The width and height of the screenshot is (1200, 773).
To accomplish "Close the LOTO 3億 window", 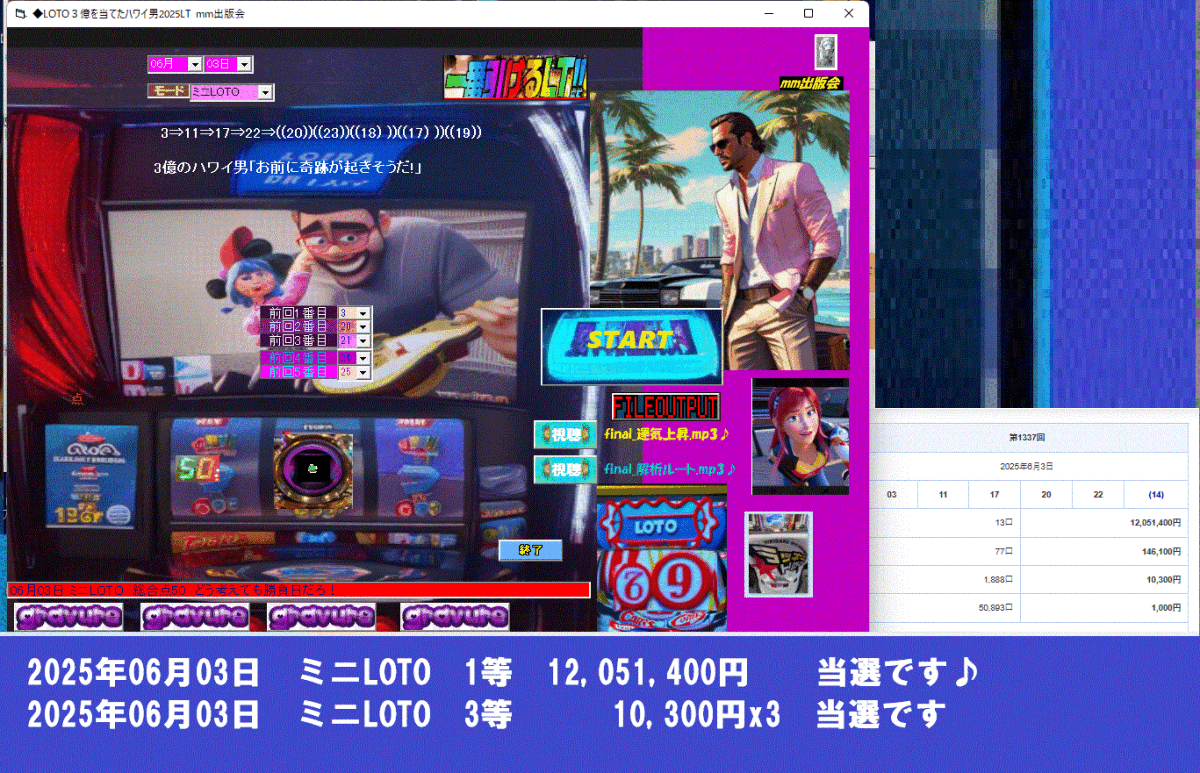I will (x=849, y=14).
